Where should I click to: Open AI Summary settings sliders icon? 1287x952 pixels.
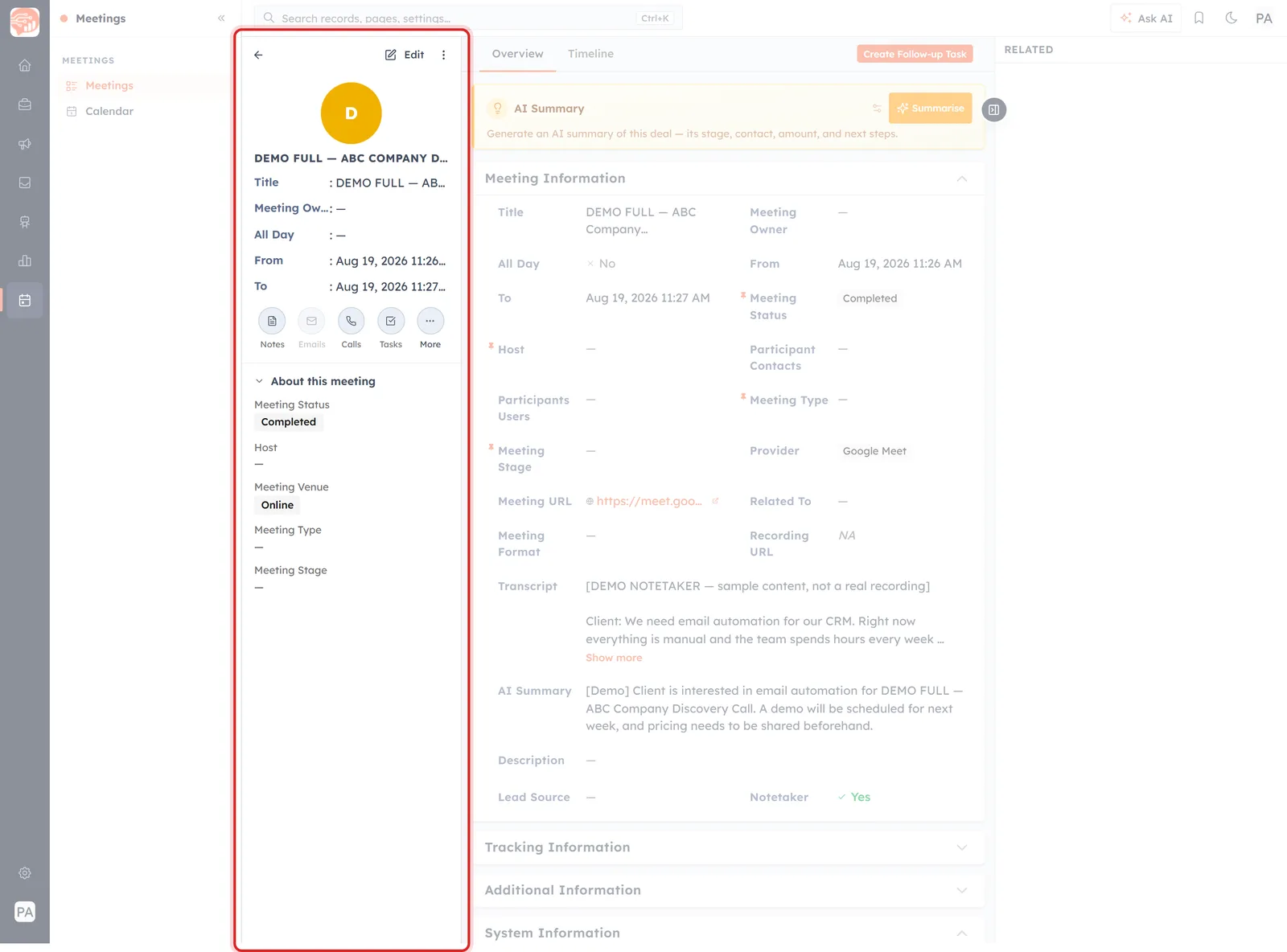(x=877, y=108)
